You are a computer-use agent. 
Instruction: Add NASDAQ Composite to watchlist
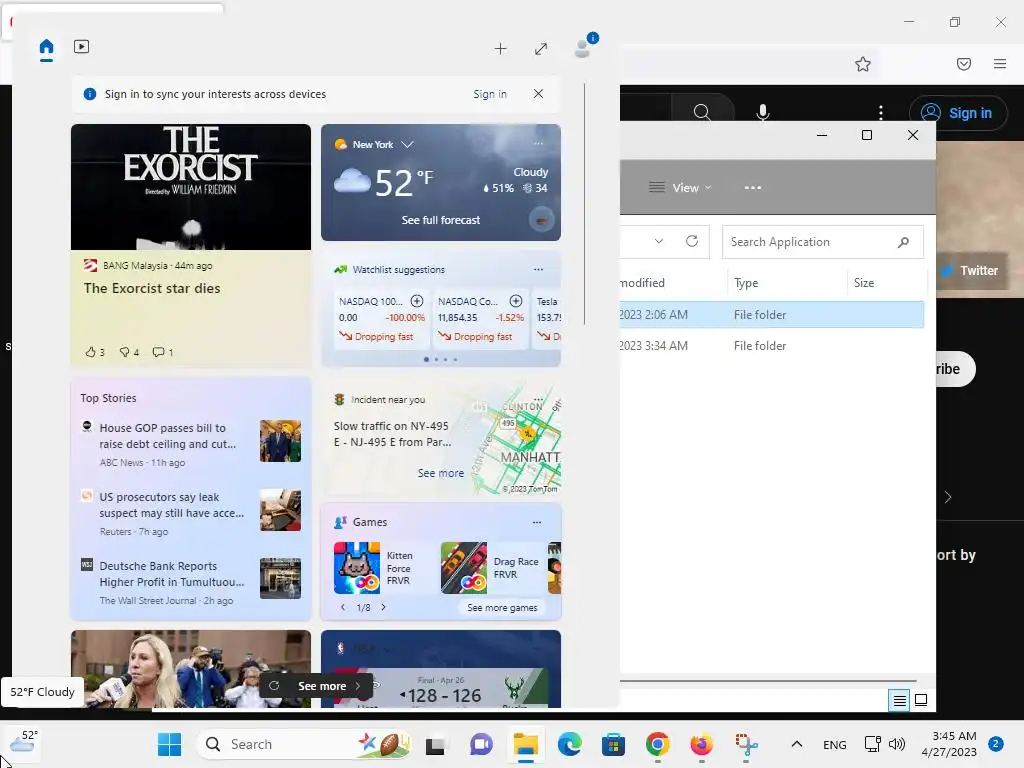pos(516,301)
